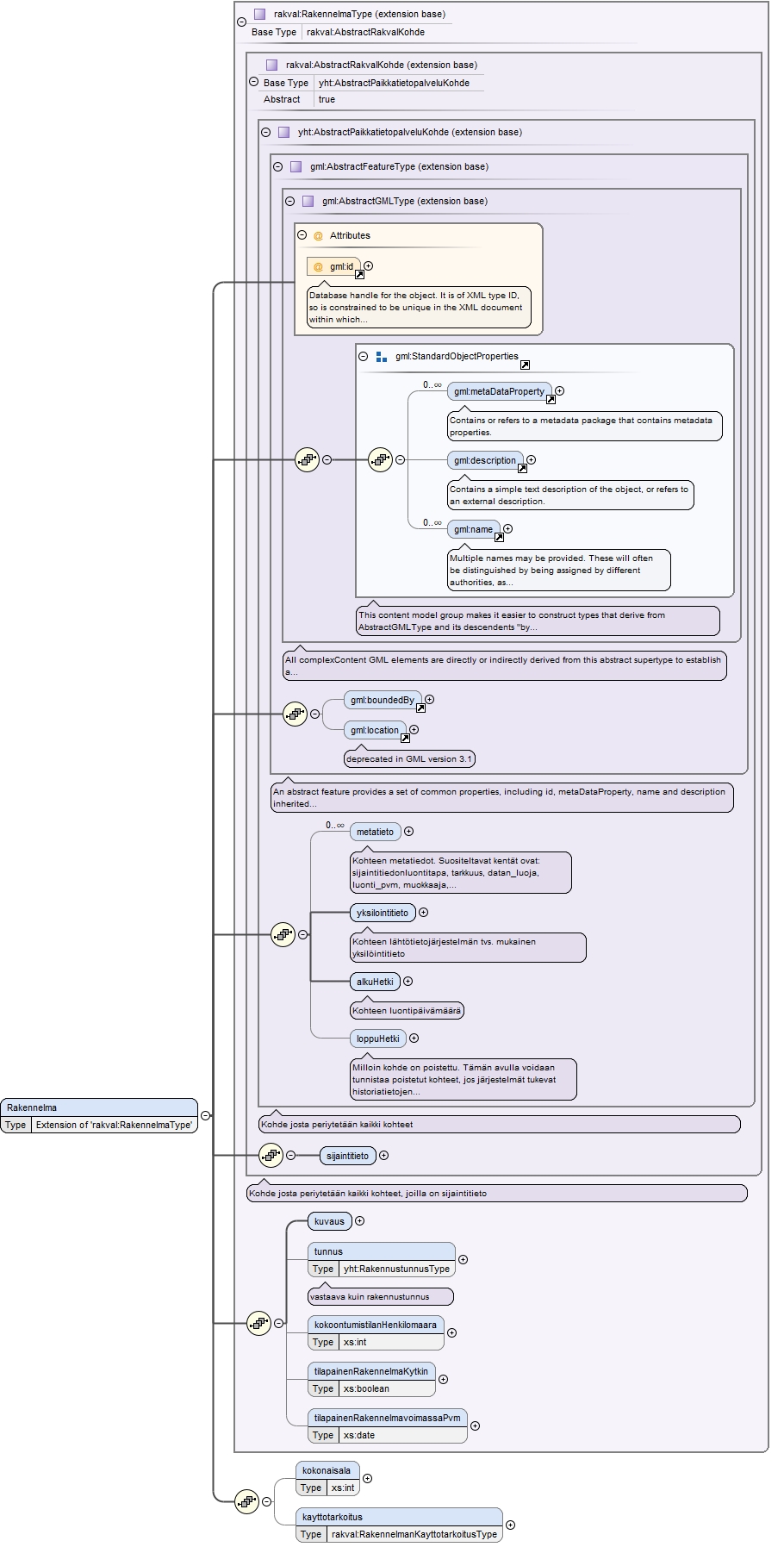Click type yht:RakennustunnusType of tunnus
The width and height of the screenshot is (784, 1547).
(396, 1269)
